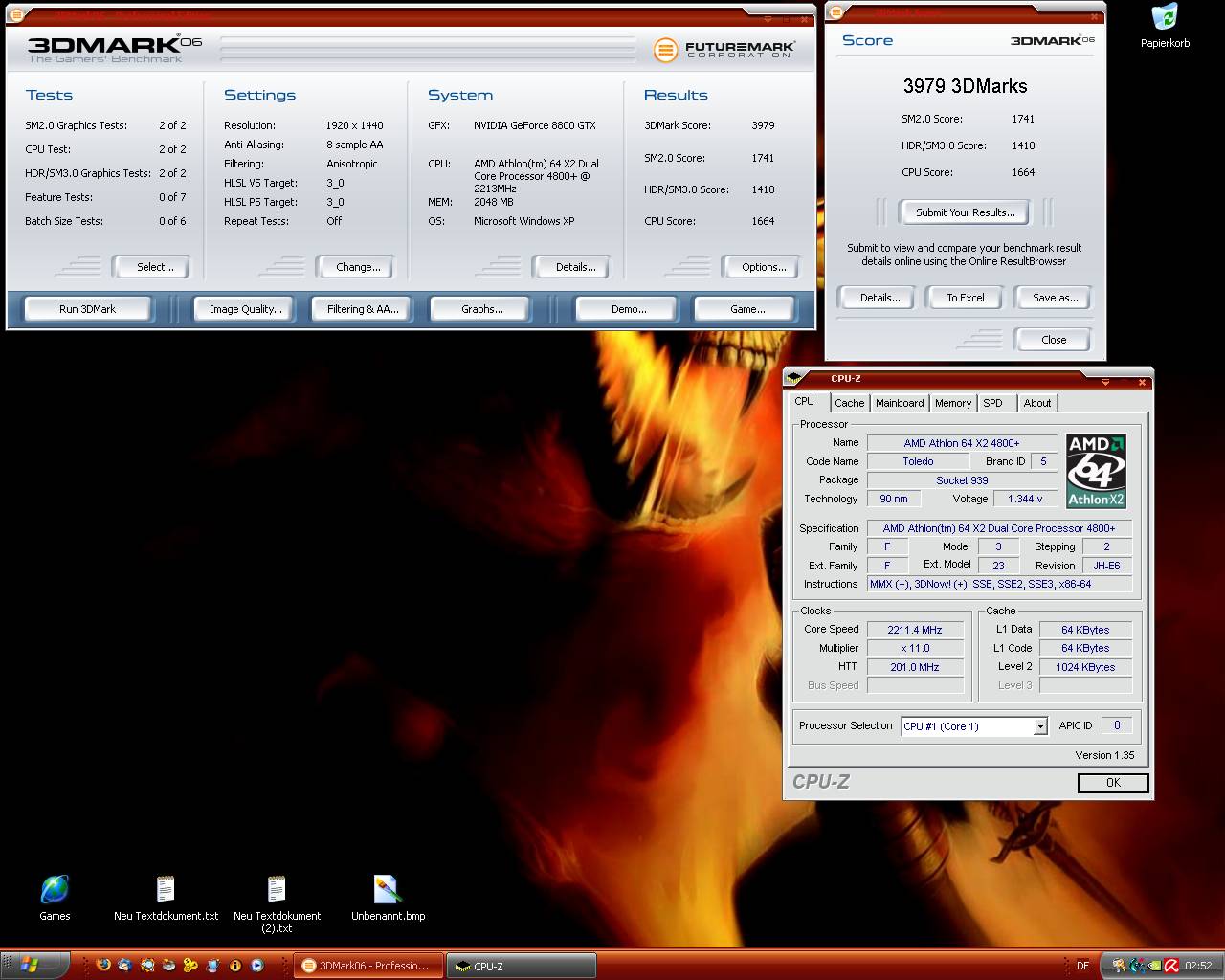
Task: Select the CPU tab in CPU-Z
Action: (x=805, y=401)
